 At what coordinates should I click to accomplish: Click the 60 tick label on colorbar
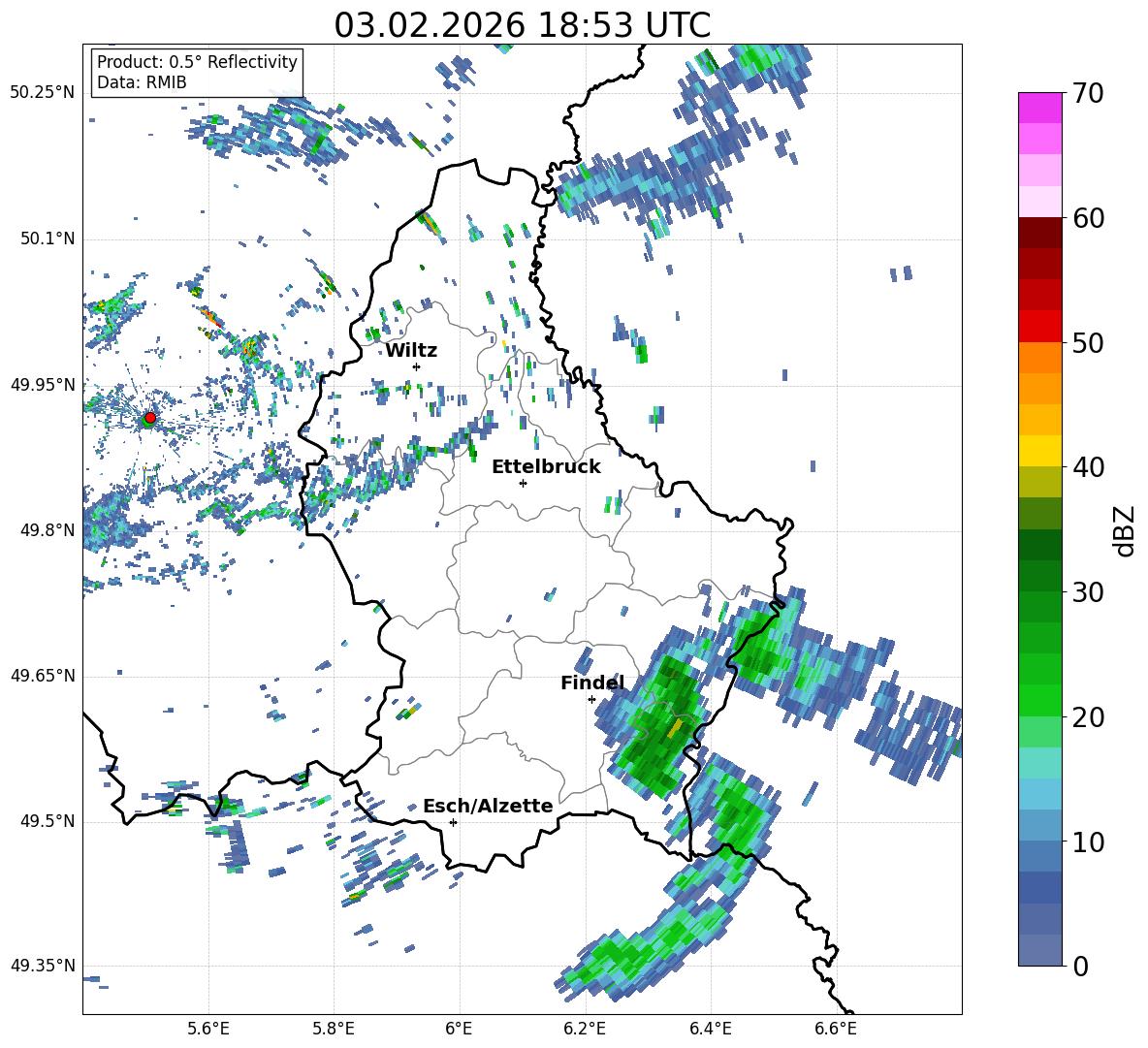click(x=1087, y=218)
